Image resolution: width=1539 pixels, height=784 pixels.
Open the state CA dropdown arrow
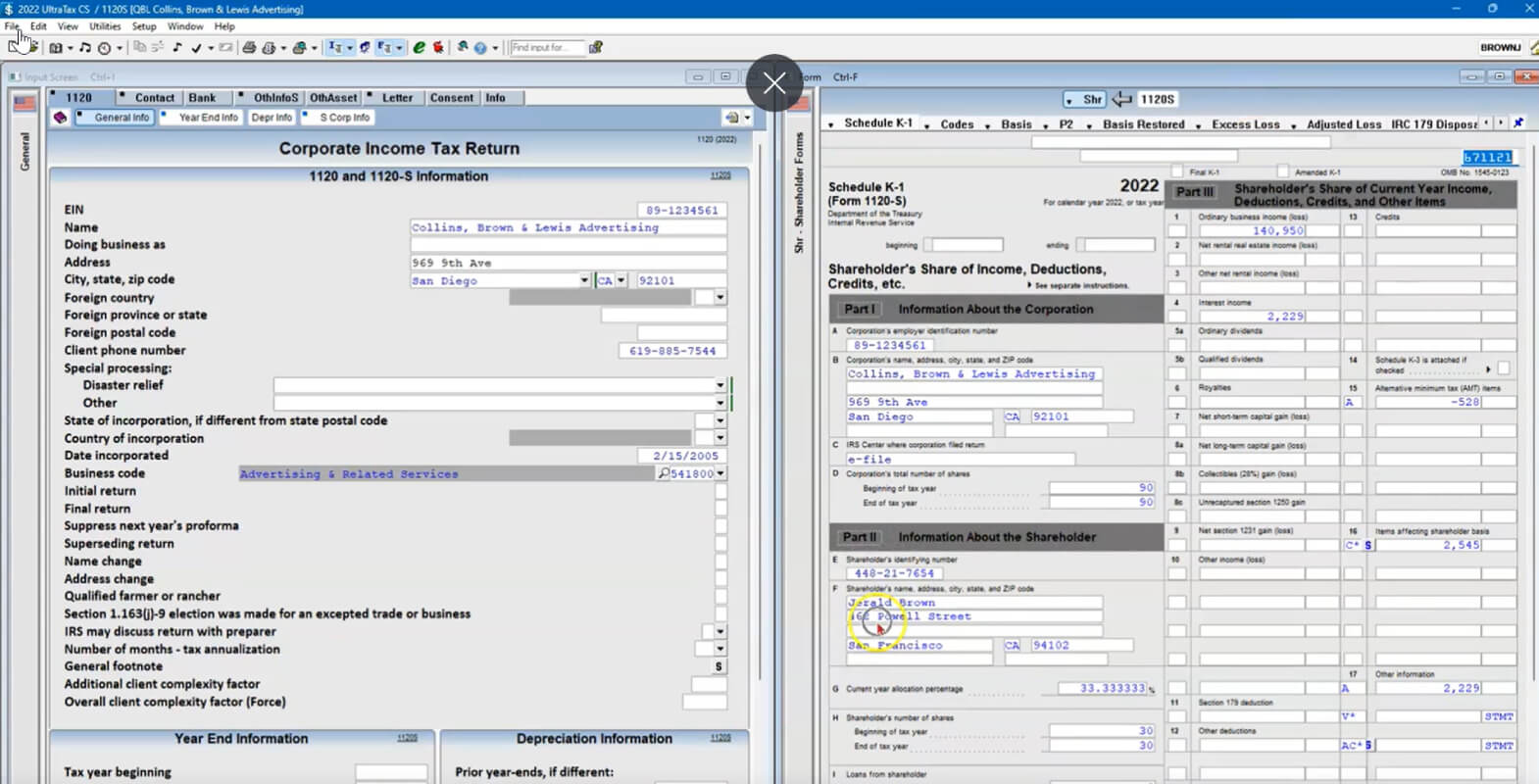(x=621, y=280)
